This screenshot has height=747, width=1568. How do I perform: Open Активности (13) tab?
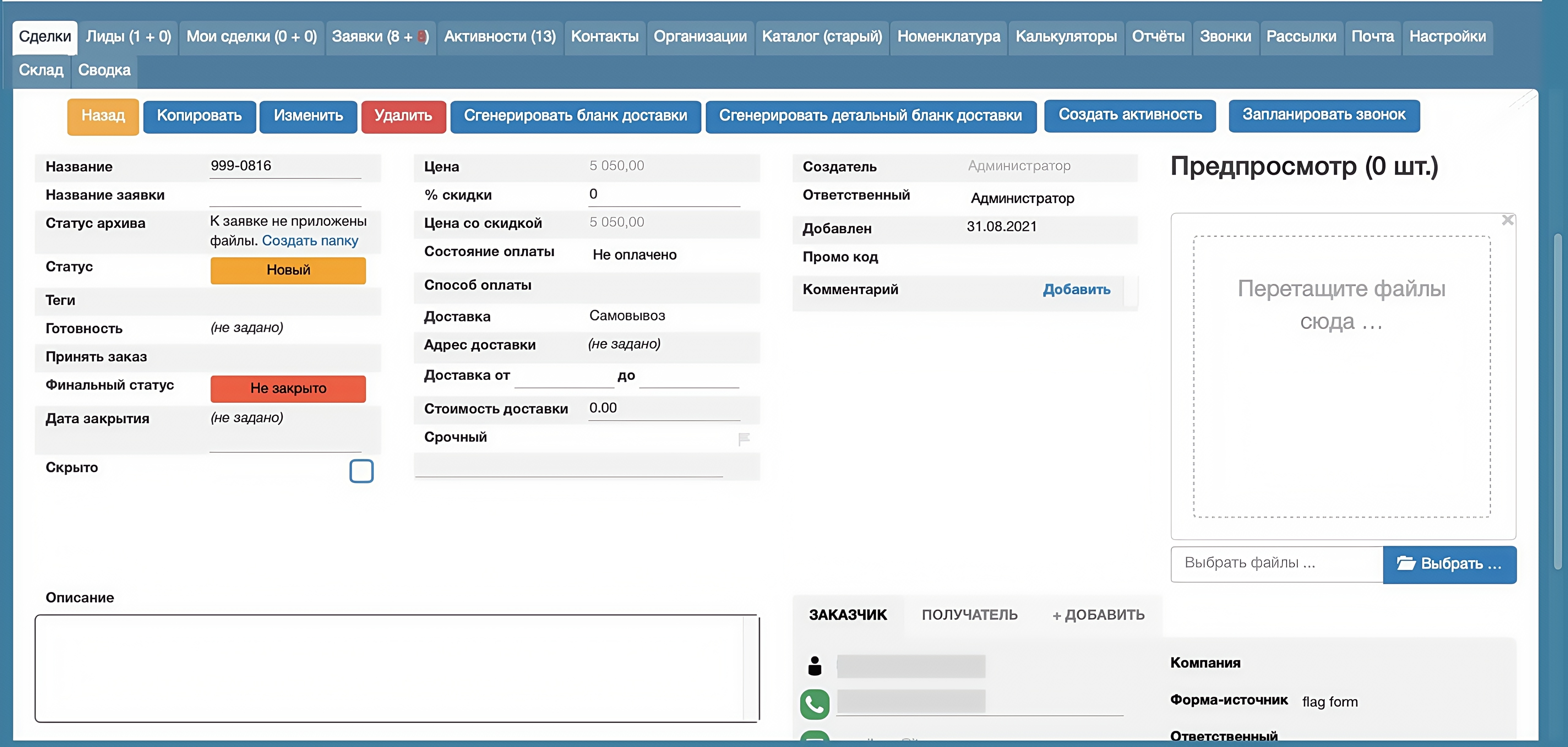pos(500,37)
